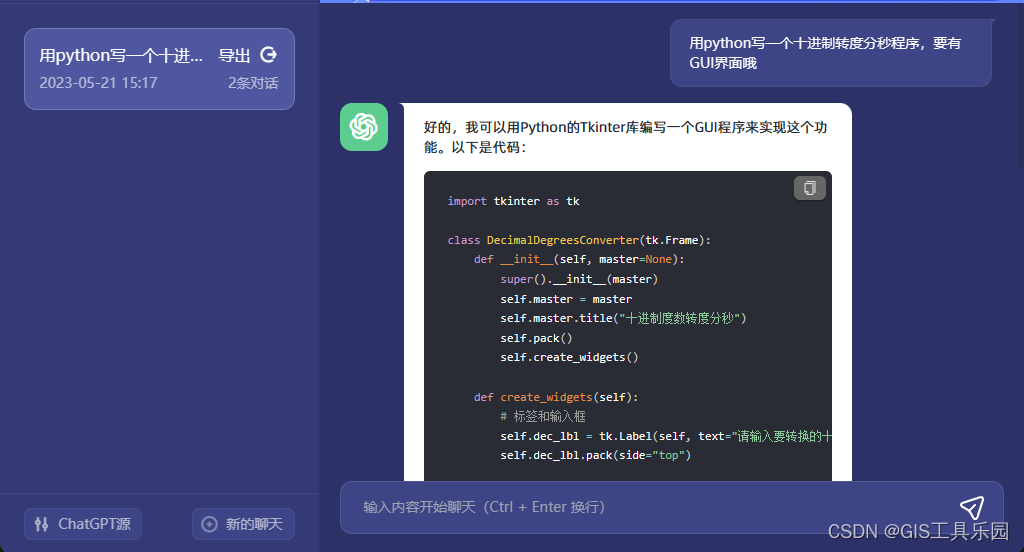Click the code line import tkinter as tk

513,201
